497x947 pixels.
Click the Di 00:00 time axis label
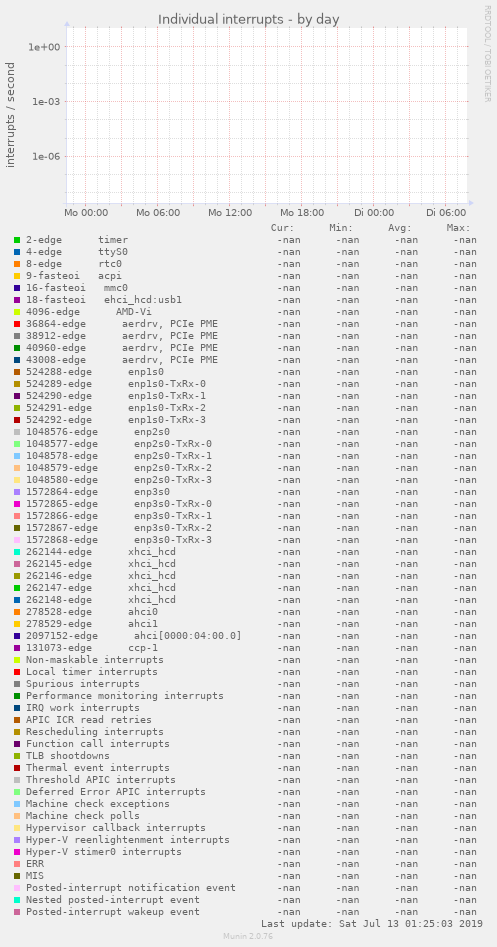point(374,213)
